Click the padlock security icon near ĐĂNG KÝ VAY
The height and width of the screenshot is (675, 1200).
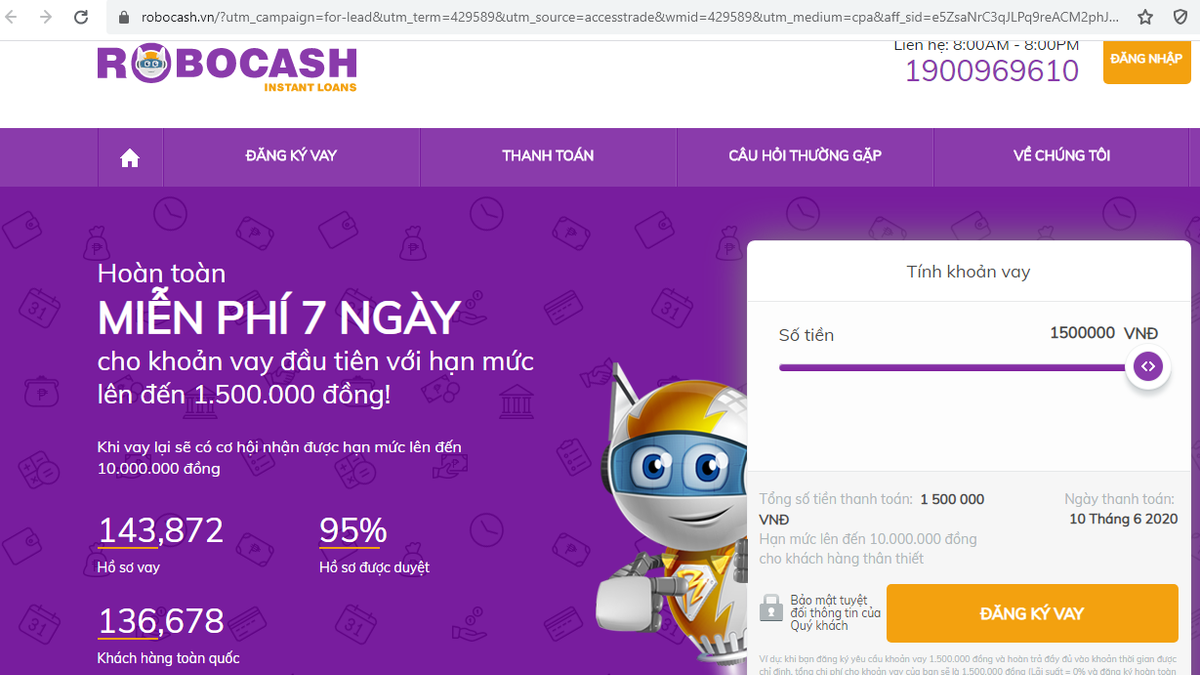pos(768,610)
